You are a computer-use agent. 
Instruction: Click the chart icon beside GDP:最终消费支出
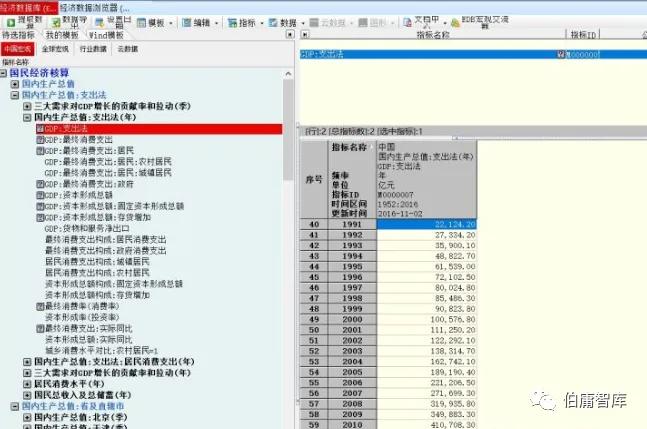tap(40, 139)
